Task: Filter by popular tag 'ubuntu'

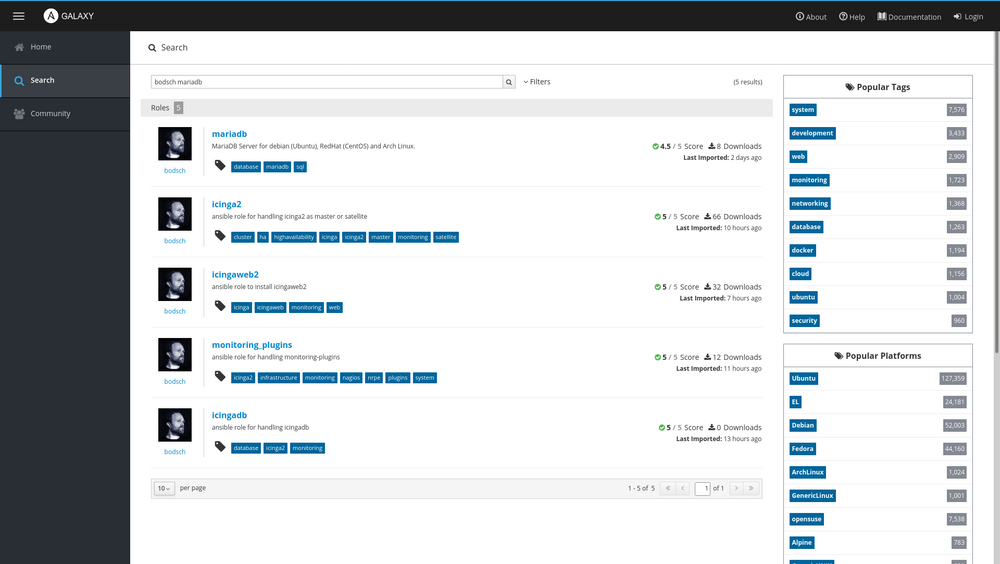Action: (x=803, y=297)
